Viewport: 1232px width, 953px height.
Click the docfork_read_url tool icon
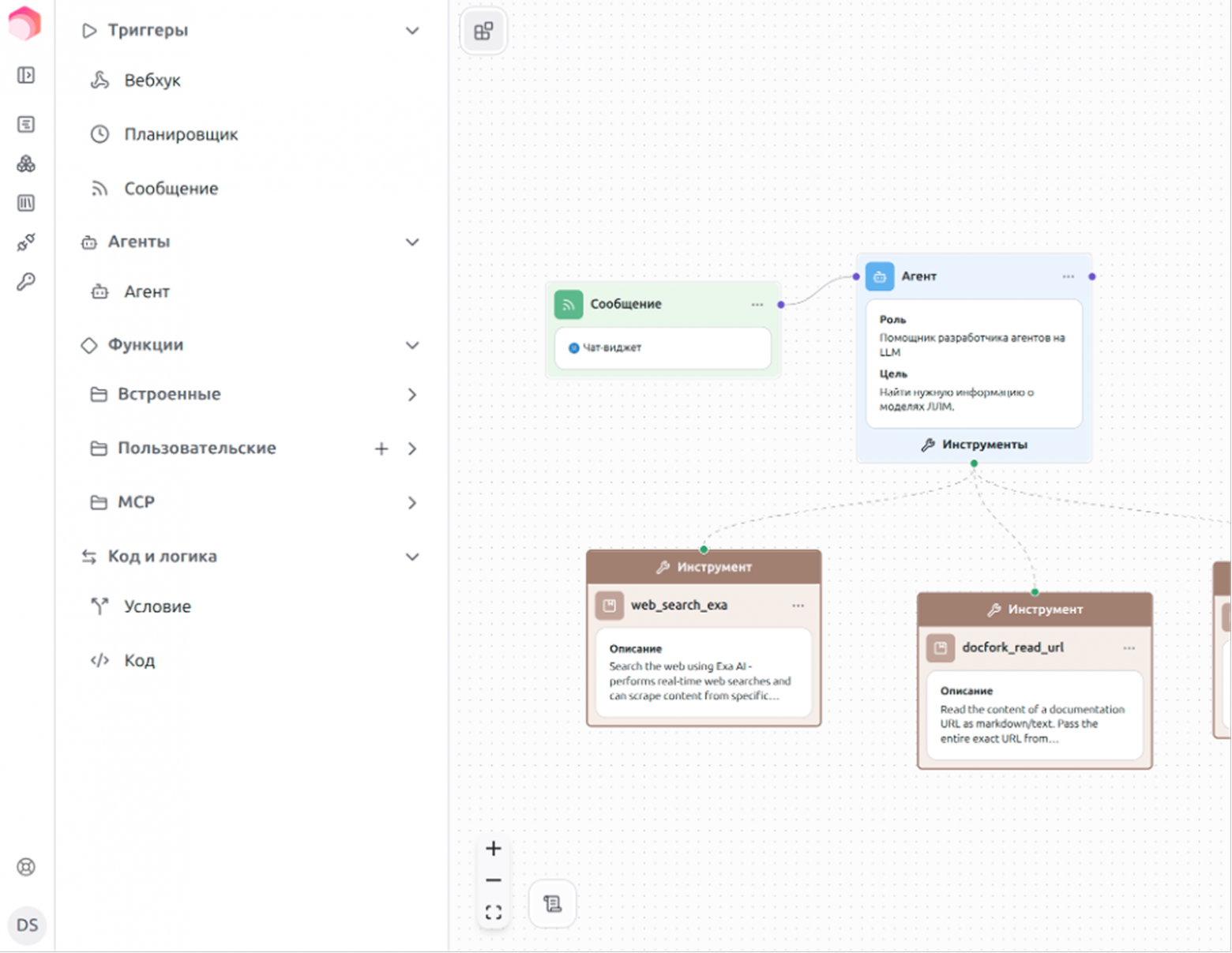coord(941,648)
